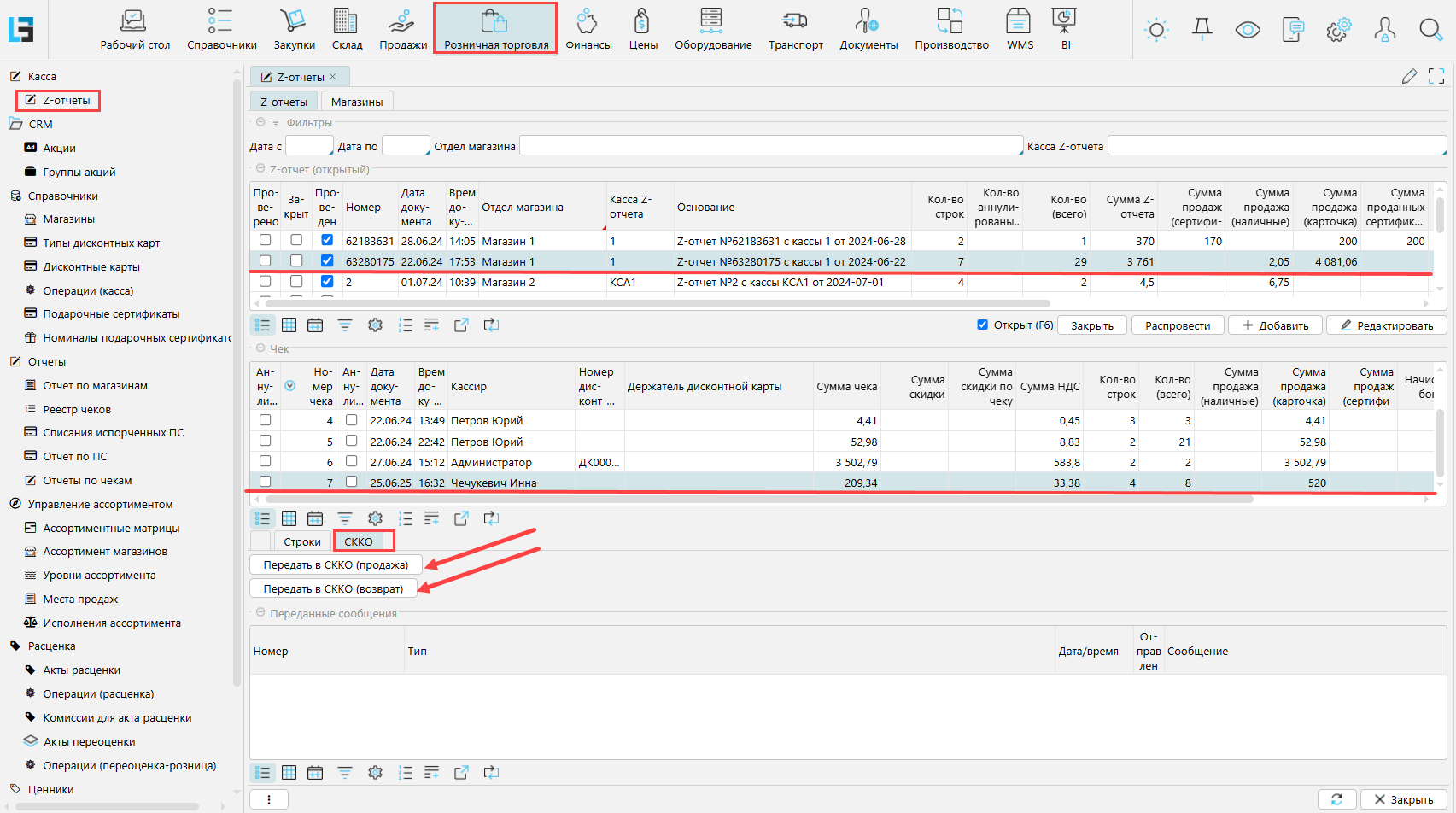Collapse the 'Чек' section
This screenshot has width=1456, height=813.
tap(260, 348)
